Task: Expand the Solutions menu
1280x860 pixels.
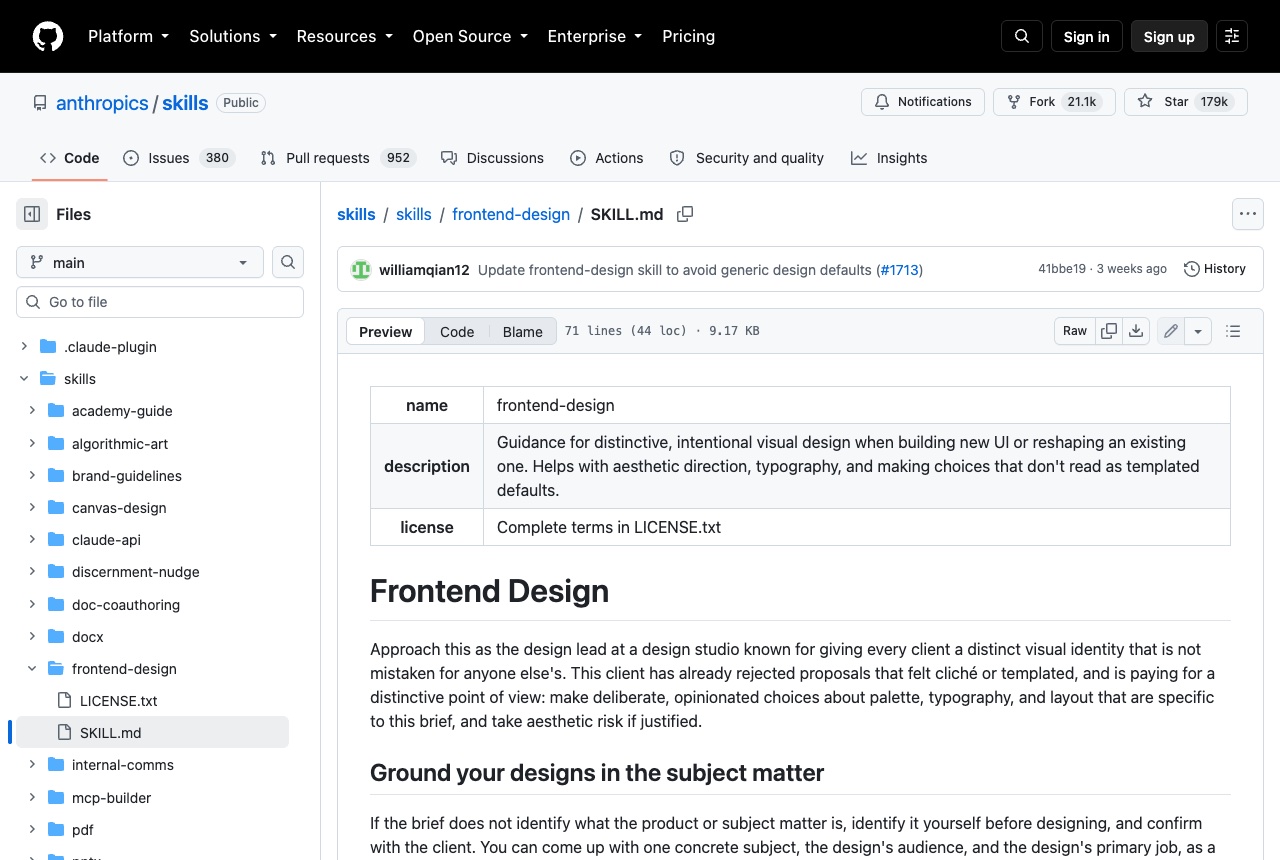Action: 233,36
